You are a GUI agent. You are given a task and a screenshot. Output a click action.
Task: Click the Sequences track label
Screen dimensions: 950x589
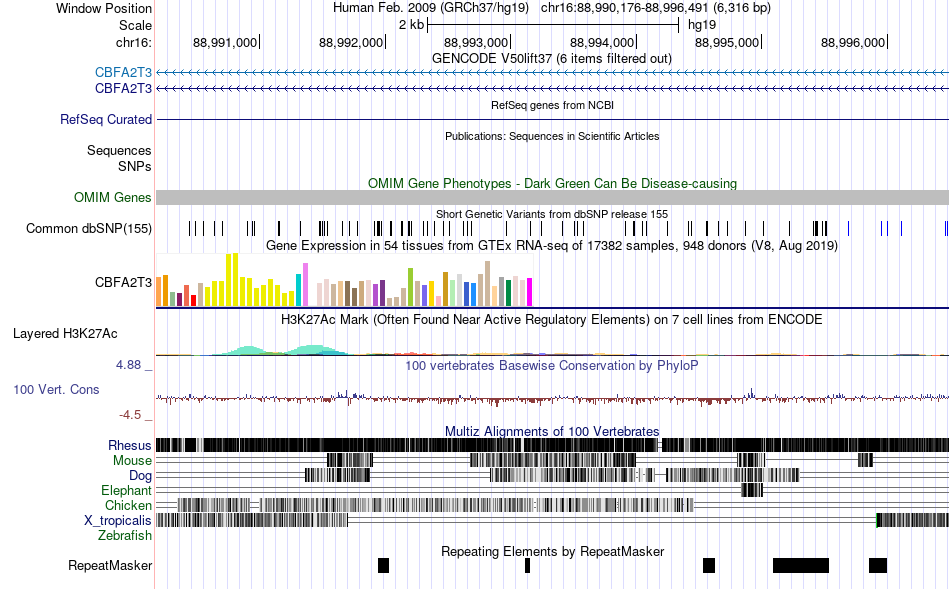[119, 150]
